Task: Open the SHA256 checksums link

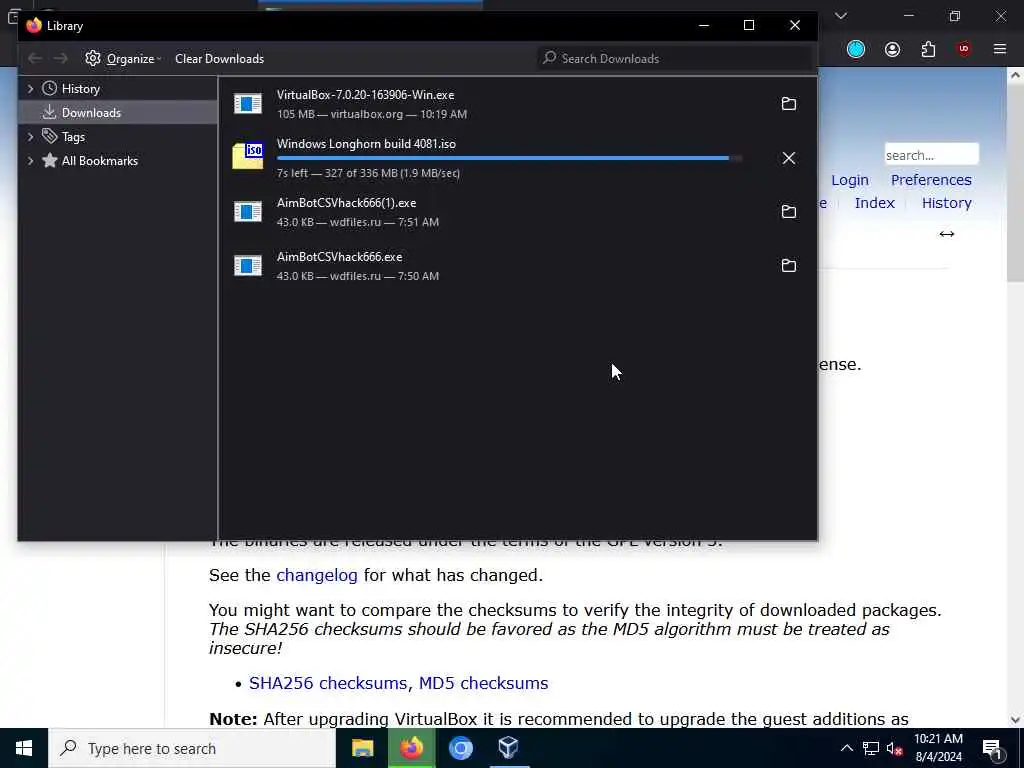Action: [x=328, y=683]
